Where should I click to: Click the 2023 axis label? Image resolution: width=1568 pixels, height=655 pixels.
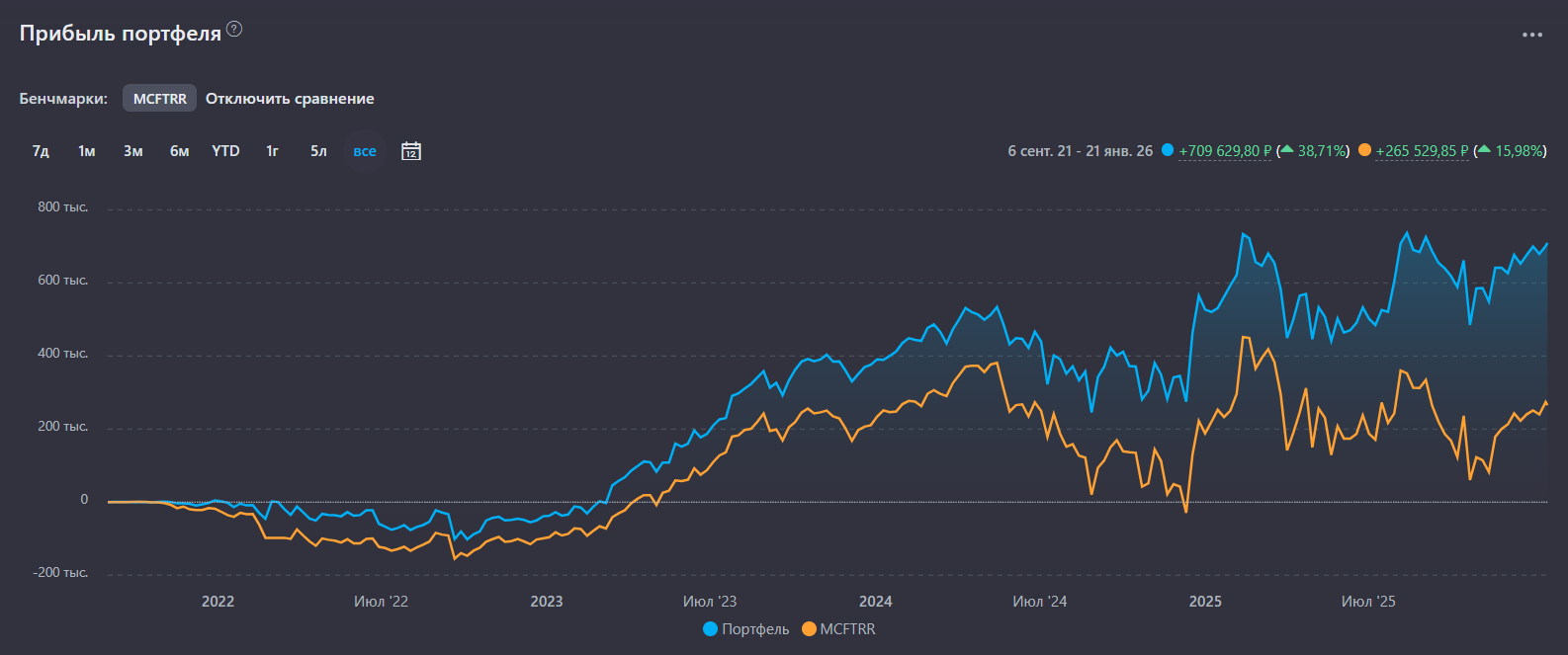coord(547,602)
